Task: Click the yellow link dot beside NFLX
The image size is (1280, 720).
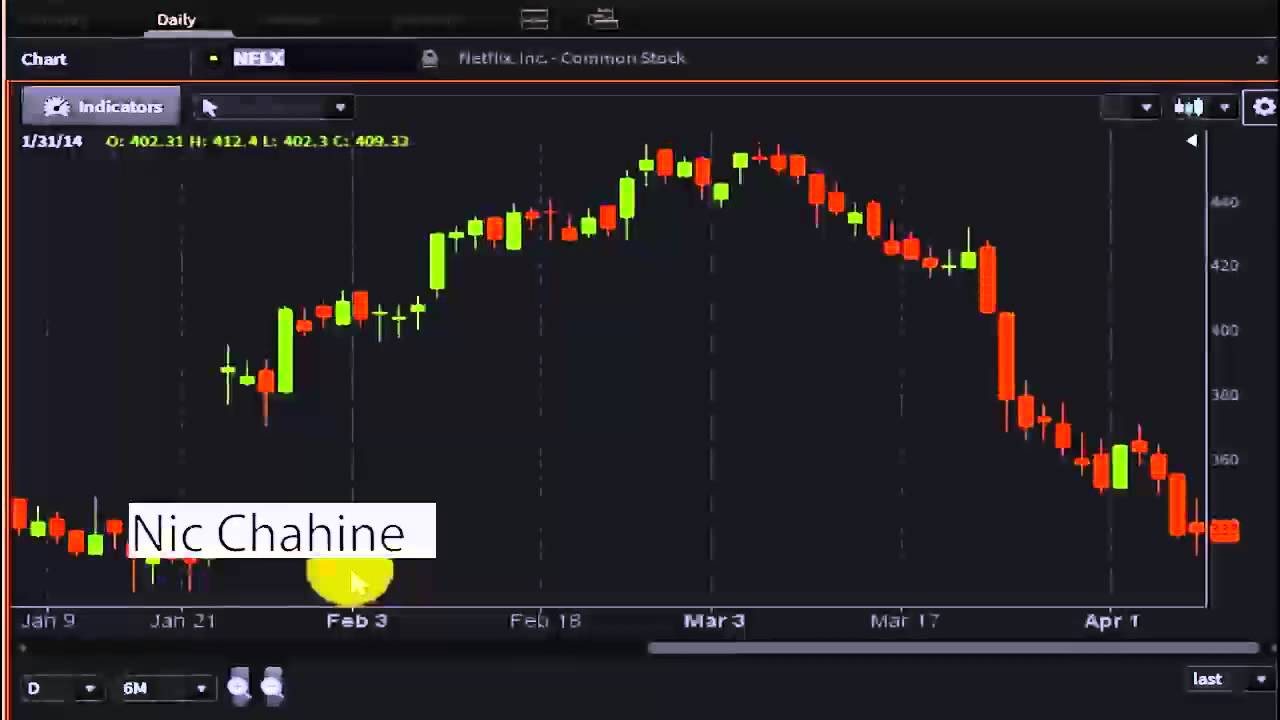Action: click(x=213, y=59)
